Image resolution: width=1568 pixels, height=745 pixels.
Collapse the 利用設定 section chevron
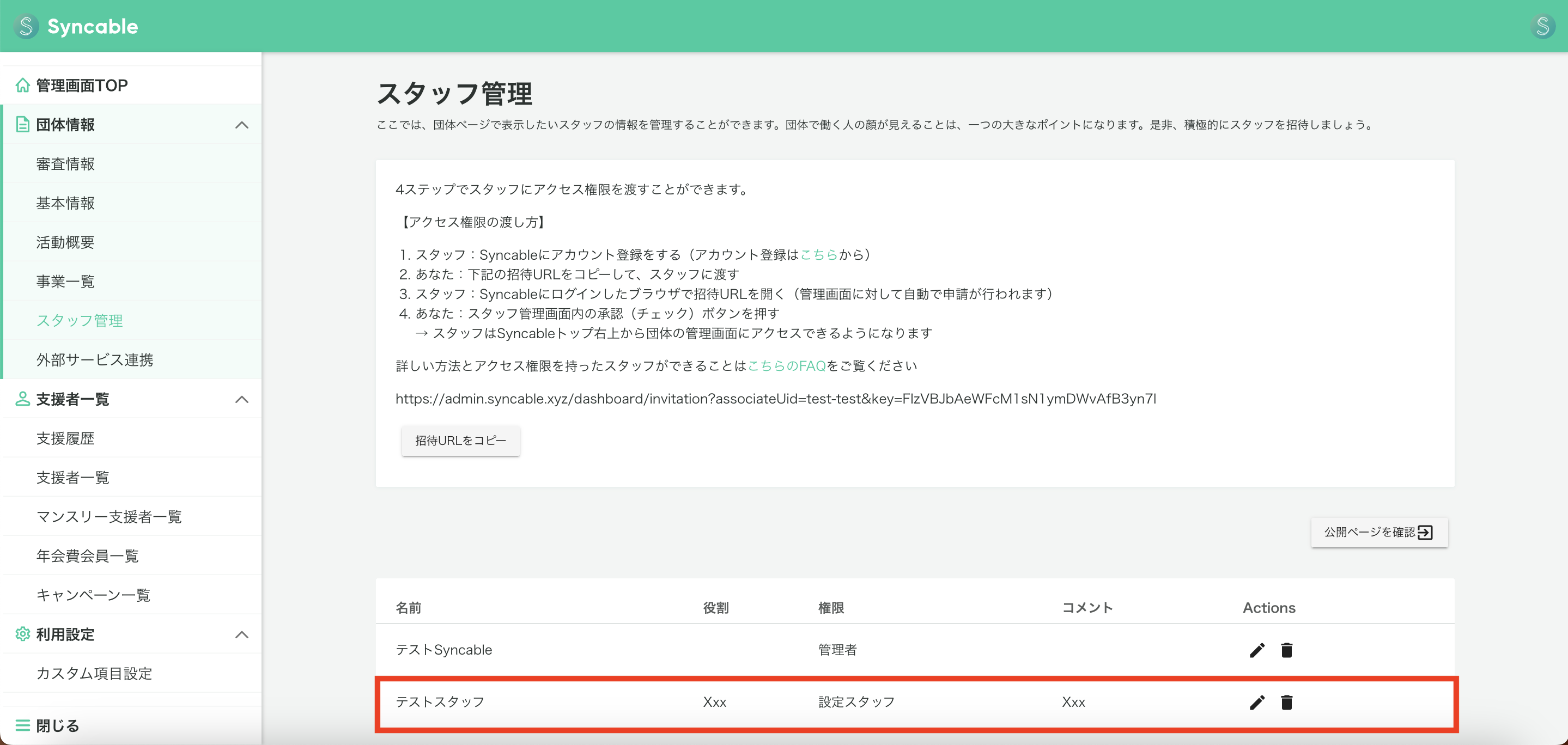click(x=242, y=634)
